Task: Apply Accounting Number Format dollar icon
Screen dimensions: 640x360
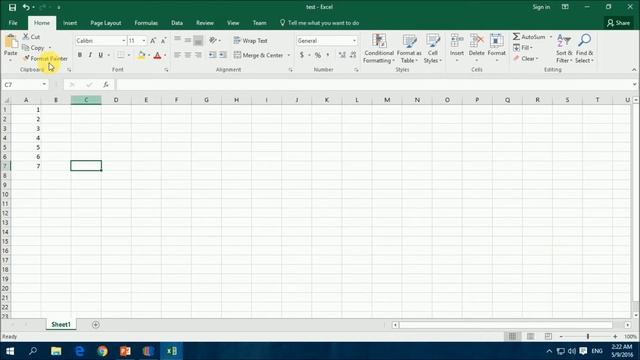Action: pos(302,55)
